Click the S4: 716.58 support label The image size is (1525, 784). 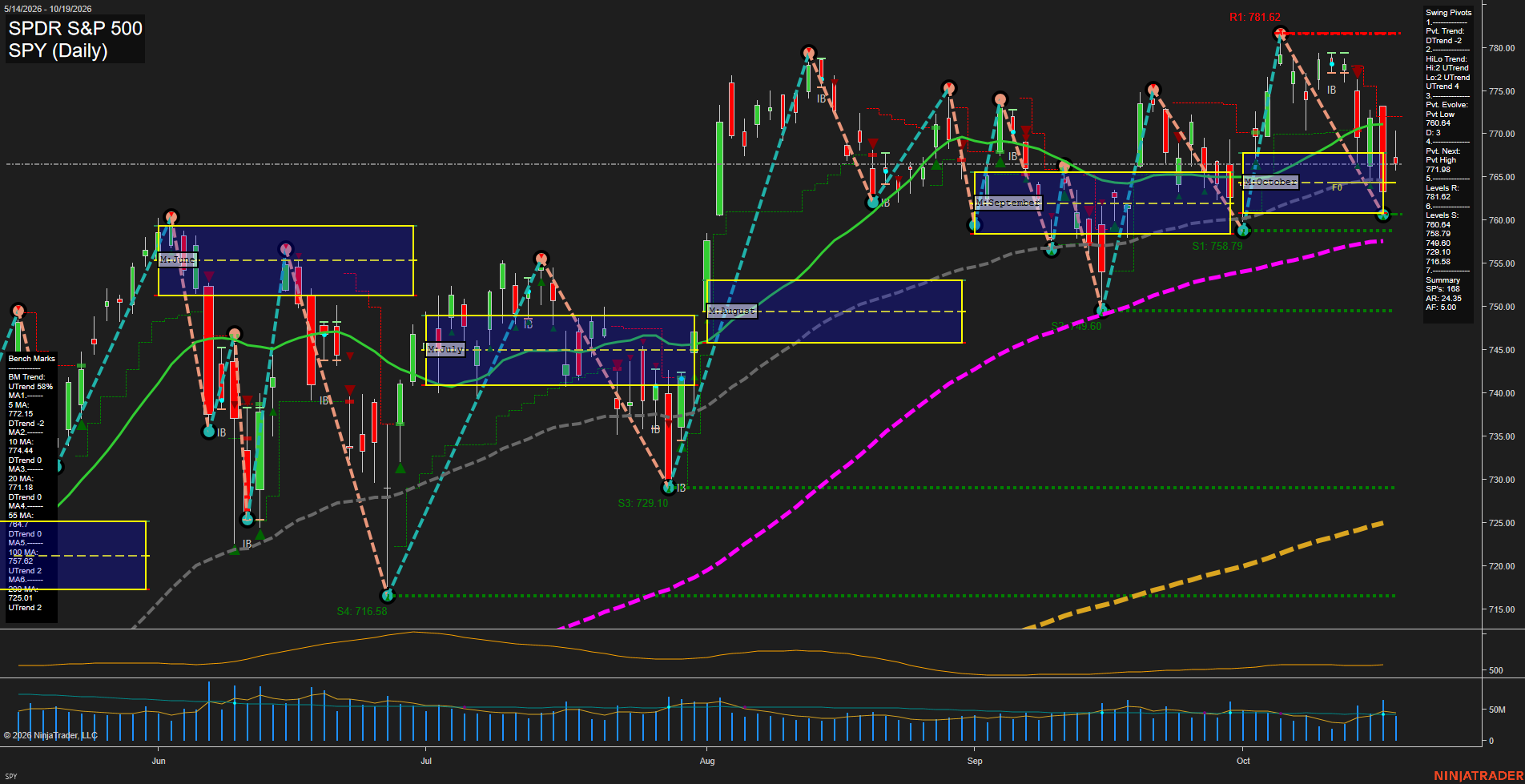(x=361, y=611)
